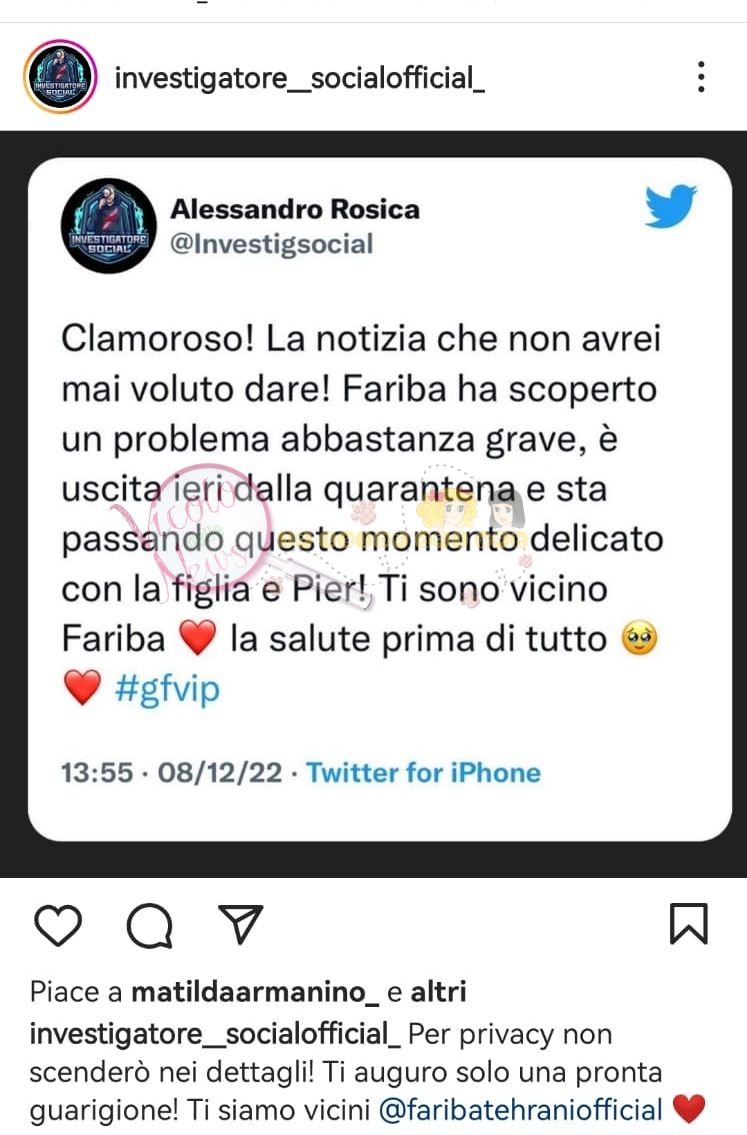Viewport: 747px width, 1135px height.
Task: Open three-dot post options menu
Action: tap(701, 77)
